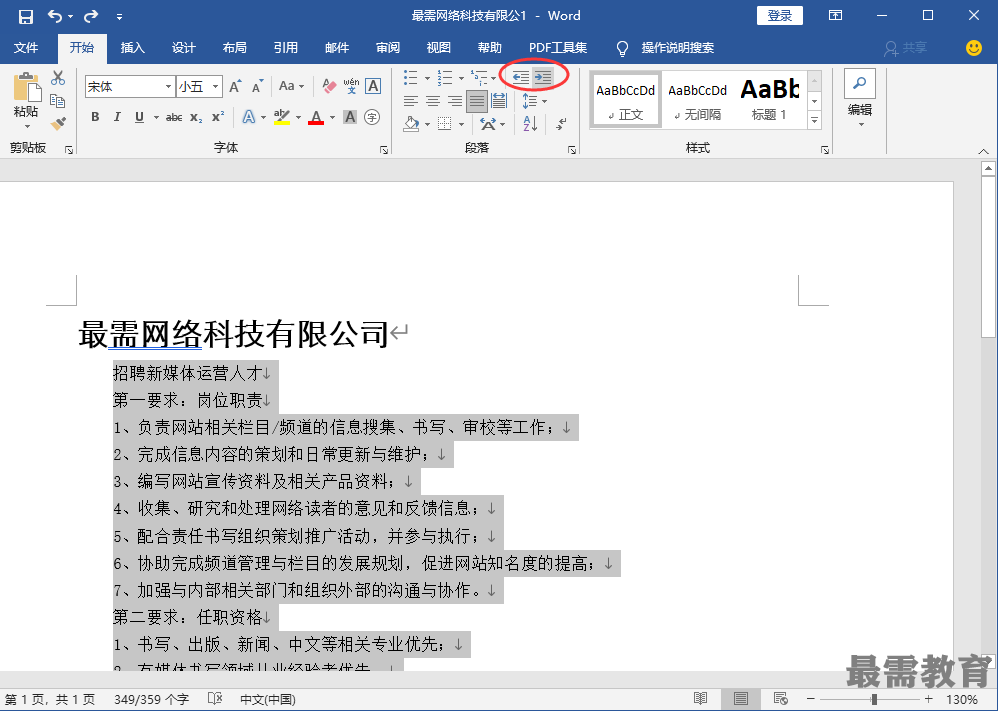Screen dimensions: 998x711
Task: Click the 登录 sign-in button
Action: (x=780, y=16)
